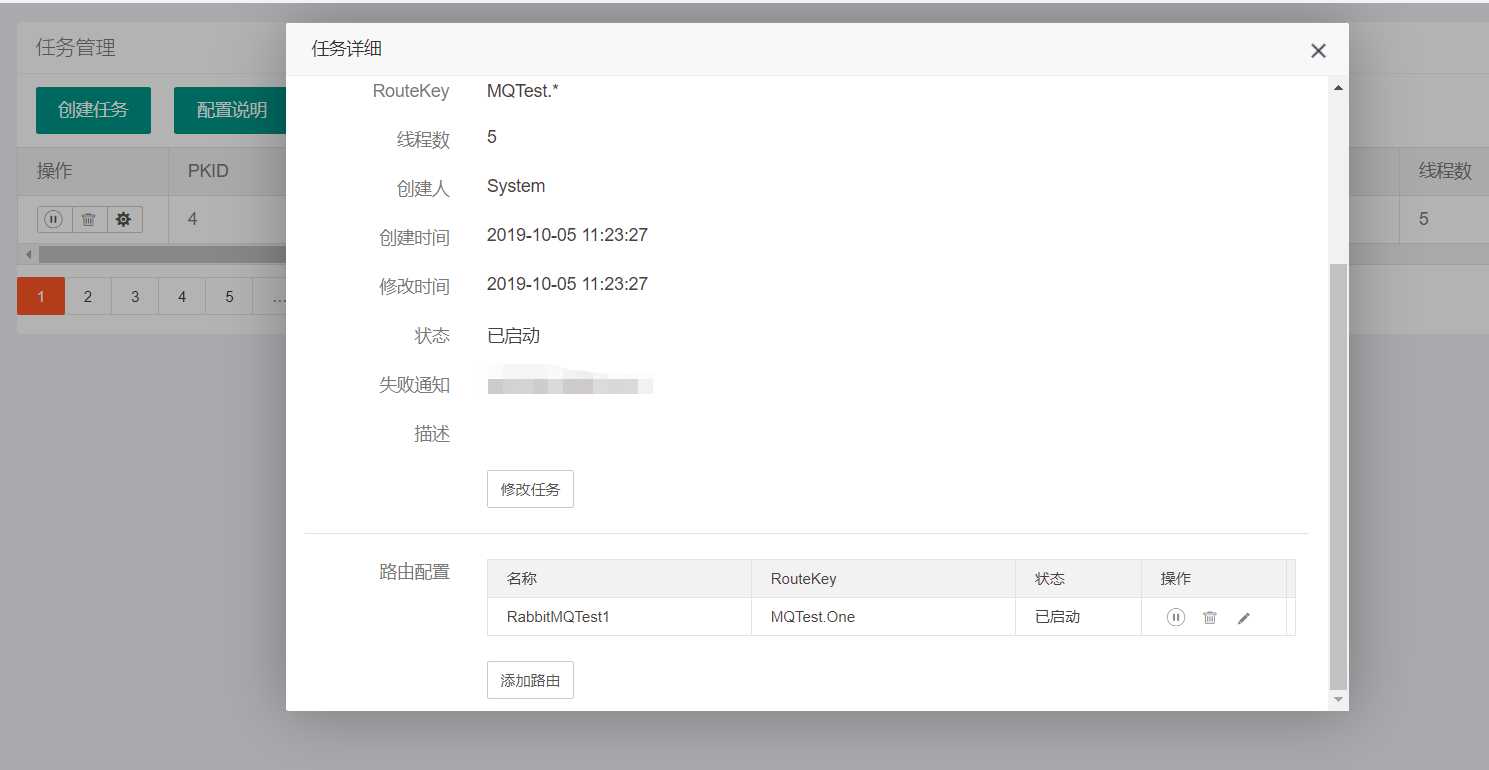Click the RouteKey column header in route table
This screenshot has width=1489, height=770.
(x=883, y=579)
